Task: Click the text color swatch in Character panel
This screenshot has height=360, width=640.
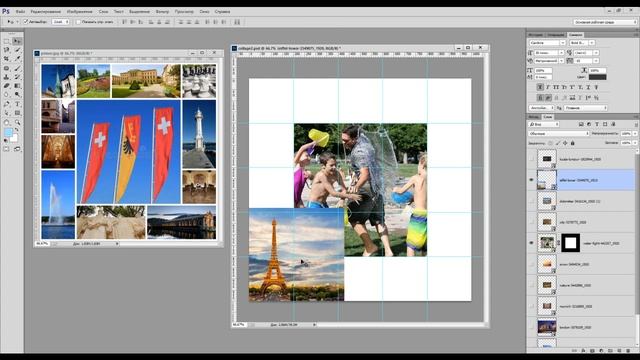Action: pos(597,77)
